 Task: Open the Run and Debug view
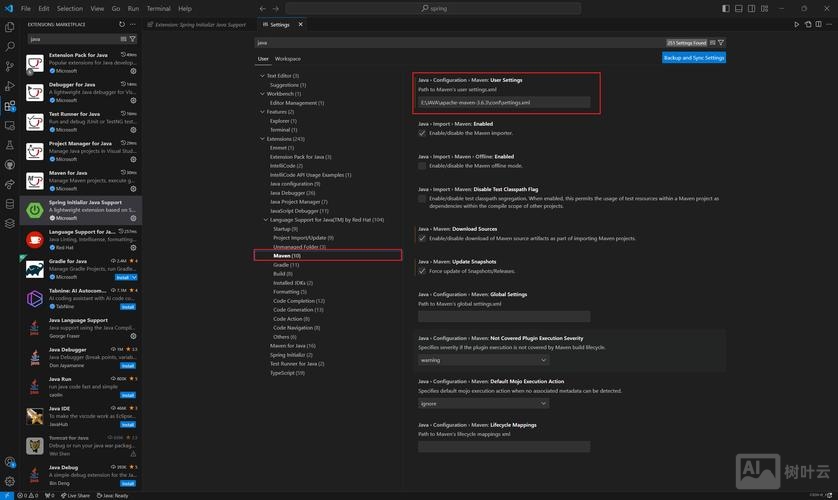pos(10,86)
